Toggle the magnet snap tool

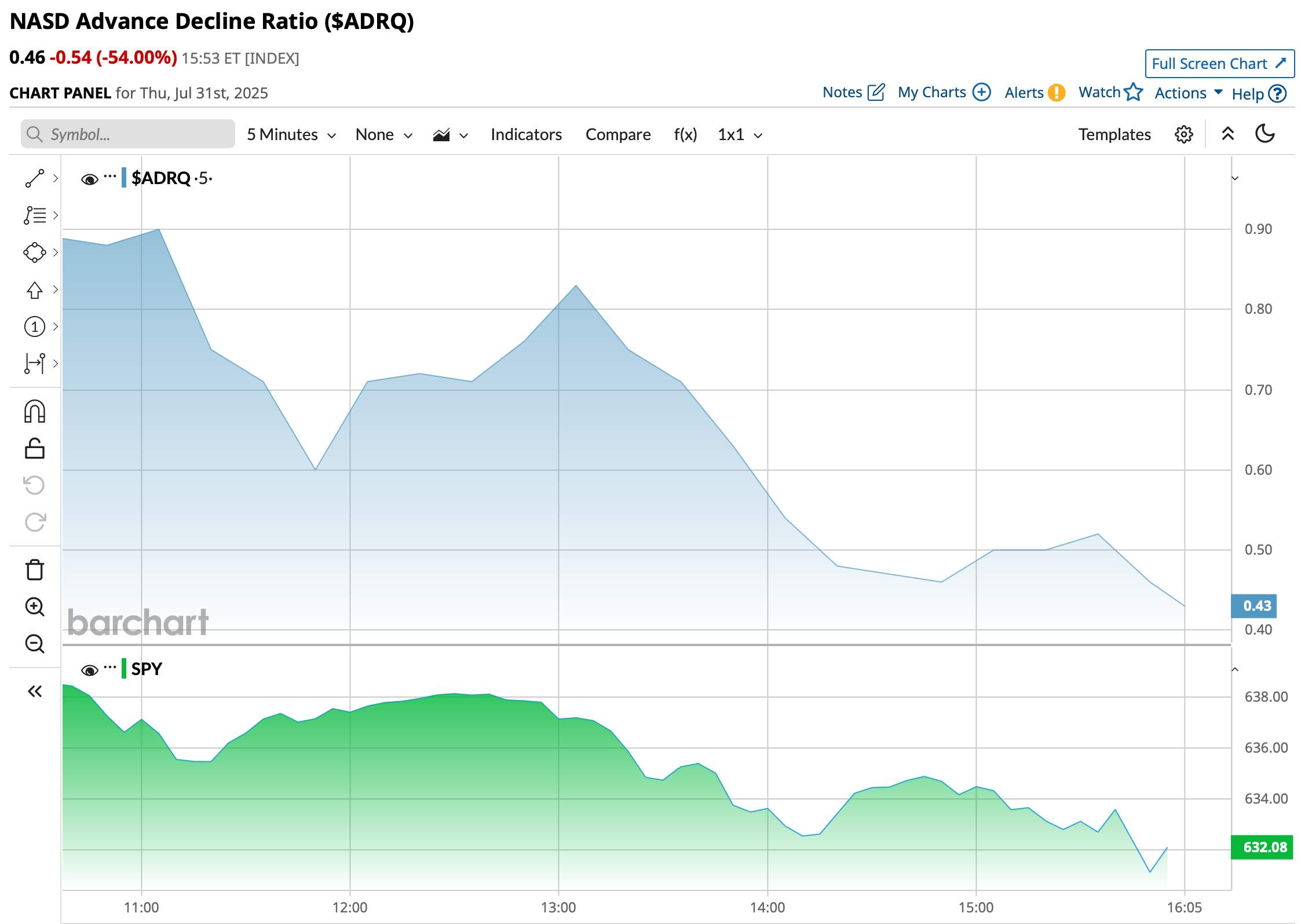click(35, 412)
